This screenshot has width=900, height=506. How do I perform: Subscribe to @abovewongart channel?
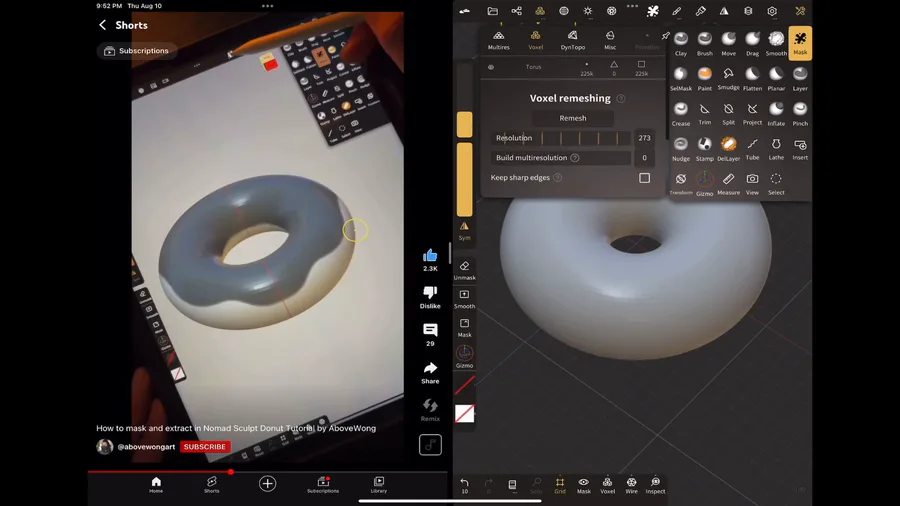click(205, 447)
